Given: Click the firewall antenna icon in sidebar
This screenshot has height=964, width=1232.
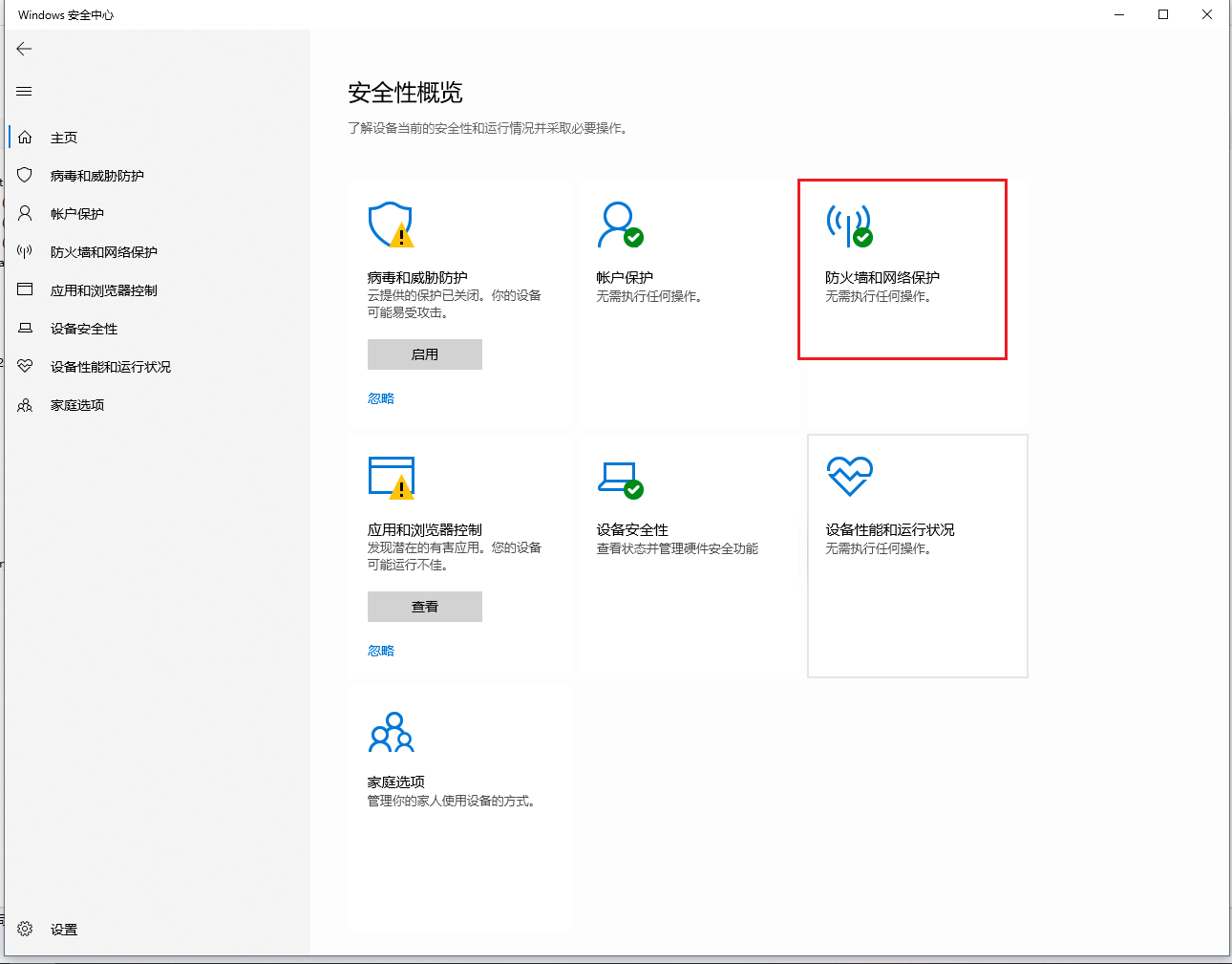Looking at the screenshot, I should click(25, 252).
